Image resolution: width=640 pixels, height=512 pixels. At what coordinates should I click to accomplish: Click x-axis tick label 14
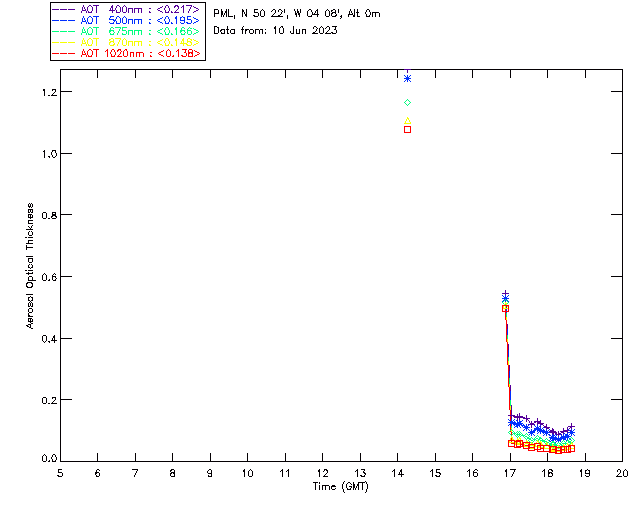398,473
